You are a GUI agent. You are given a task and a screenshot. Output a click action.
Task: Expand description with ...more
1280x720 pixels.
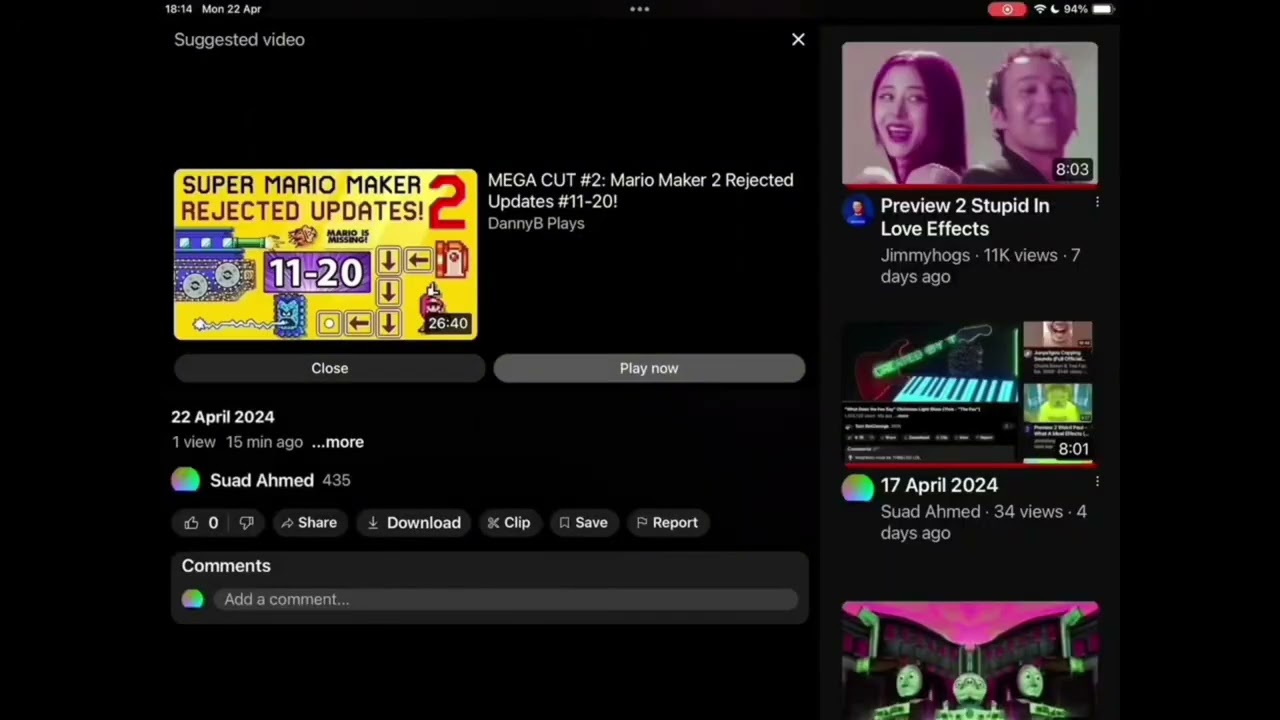pos(338,442)
